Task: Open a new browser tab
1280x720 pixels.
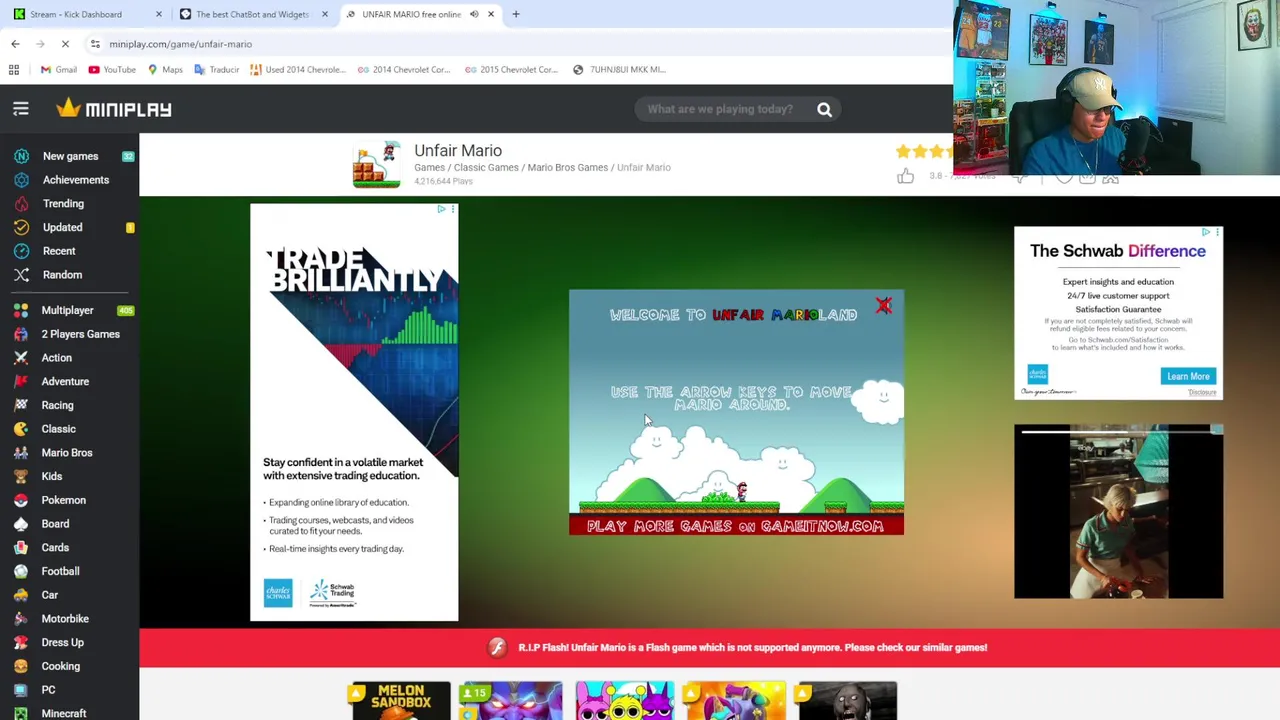Action: click(x=516, y=14)
